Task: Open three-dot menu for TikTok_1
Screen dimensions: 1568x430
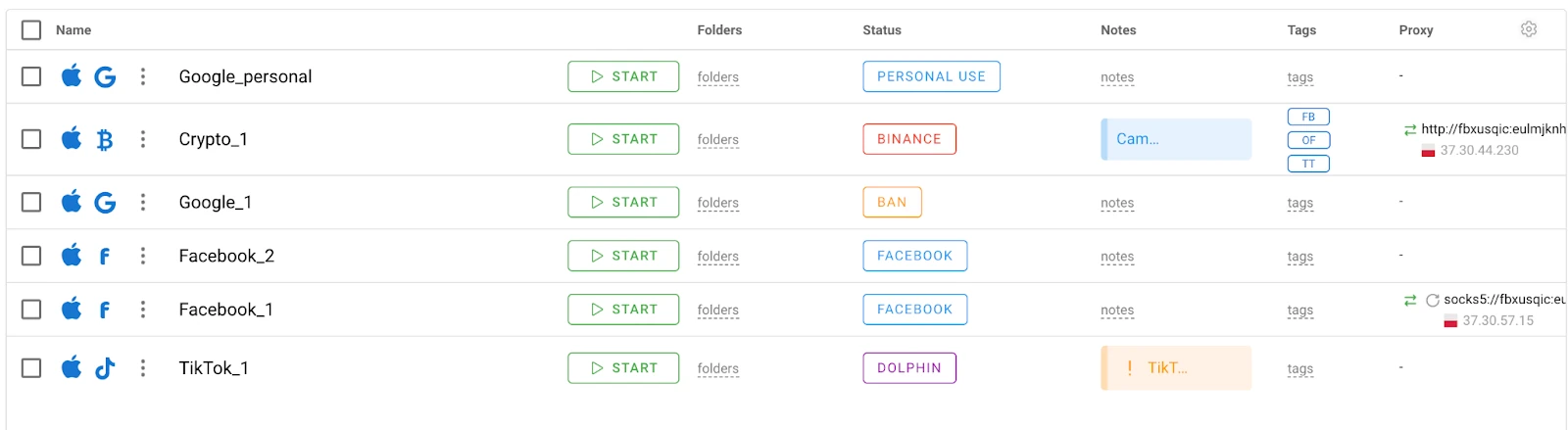Action: [x=143, y=368]
